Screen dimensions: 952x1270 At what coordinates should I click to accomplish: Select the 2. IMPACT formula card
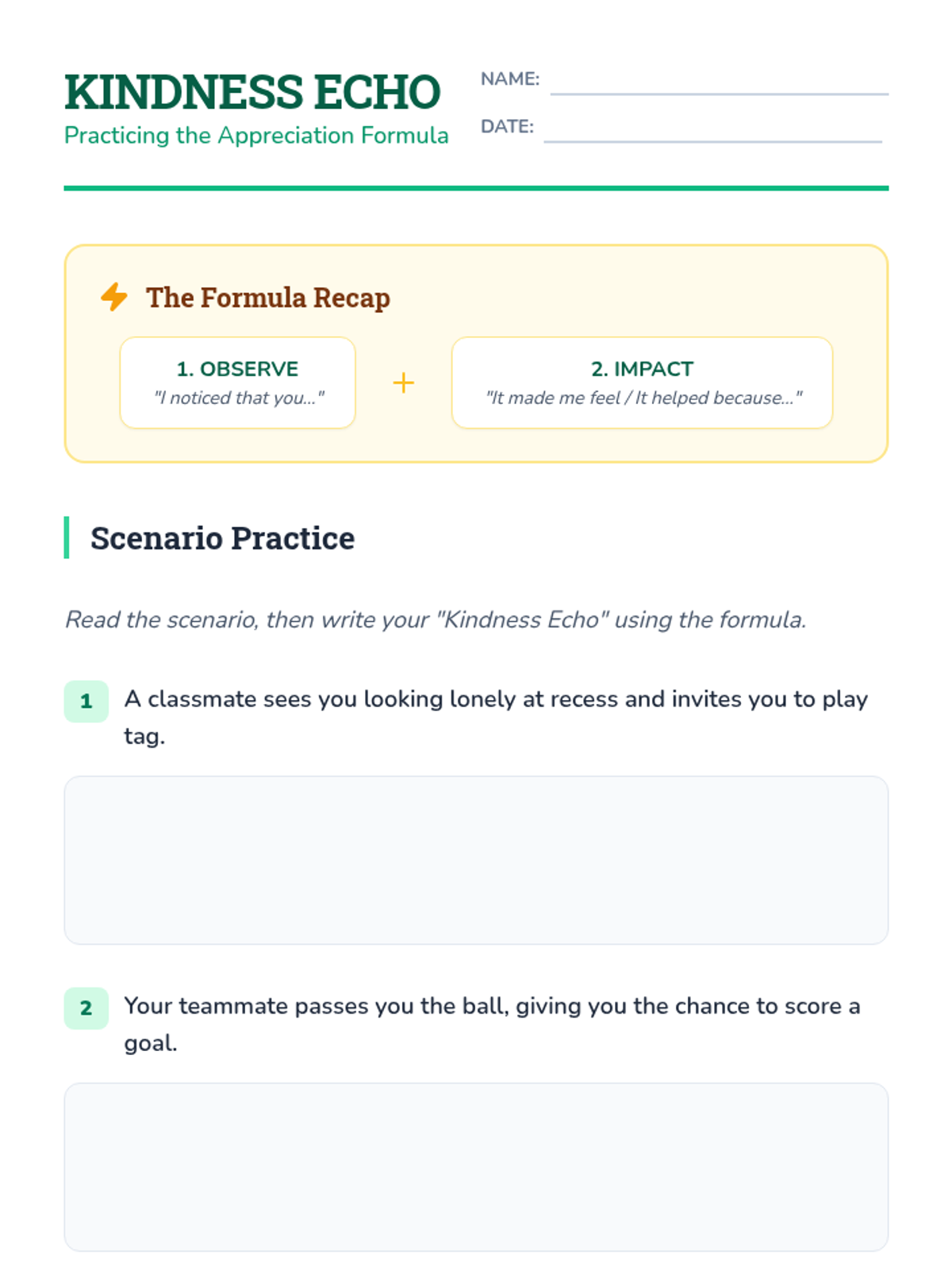(x=642, y=383)
